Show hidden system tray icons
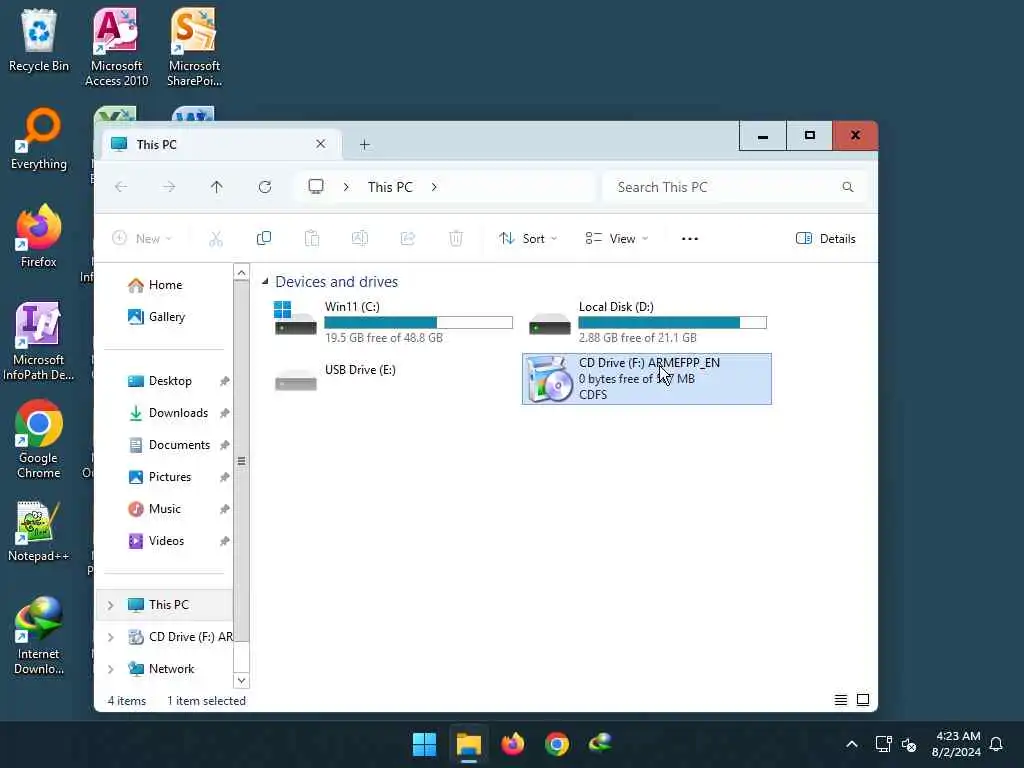This screenshot has width=1024, height=768. [852, 744]
